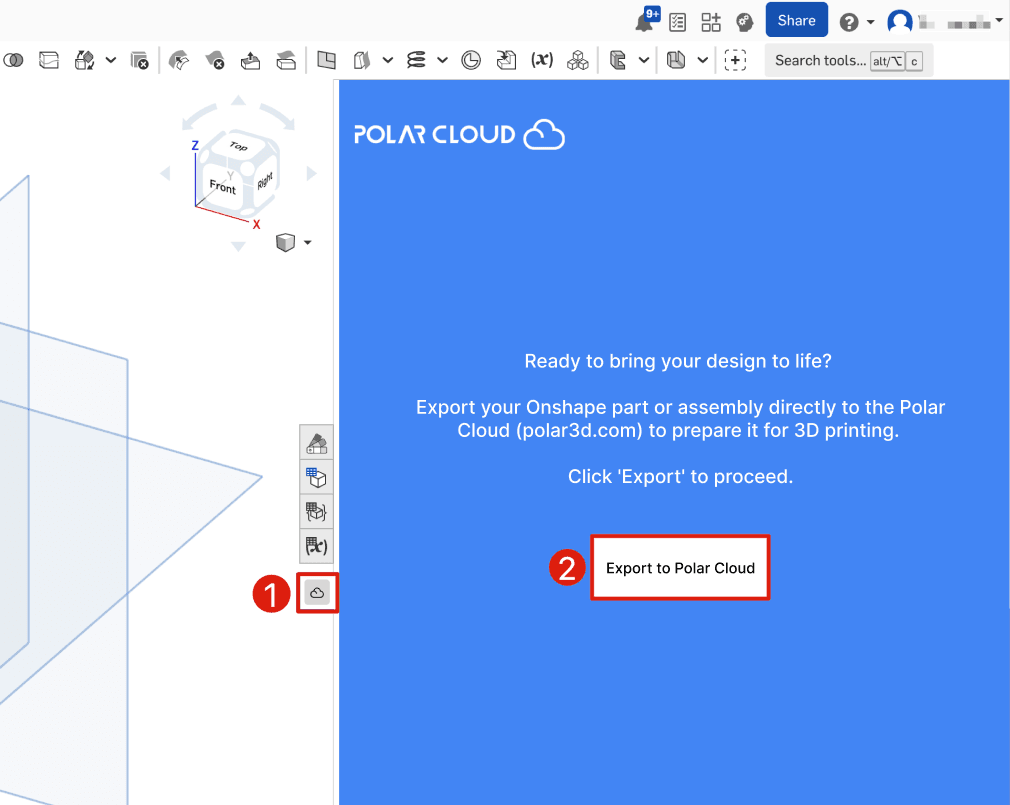Rotate view using the view cube's right arrow
Image resolution: width=1010 pixels, height=805 pixels.
pos(311,174)
